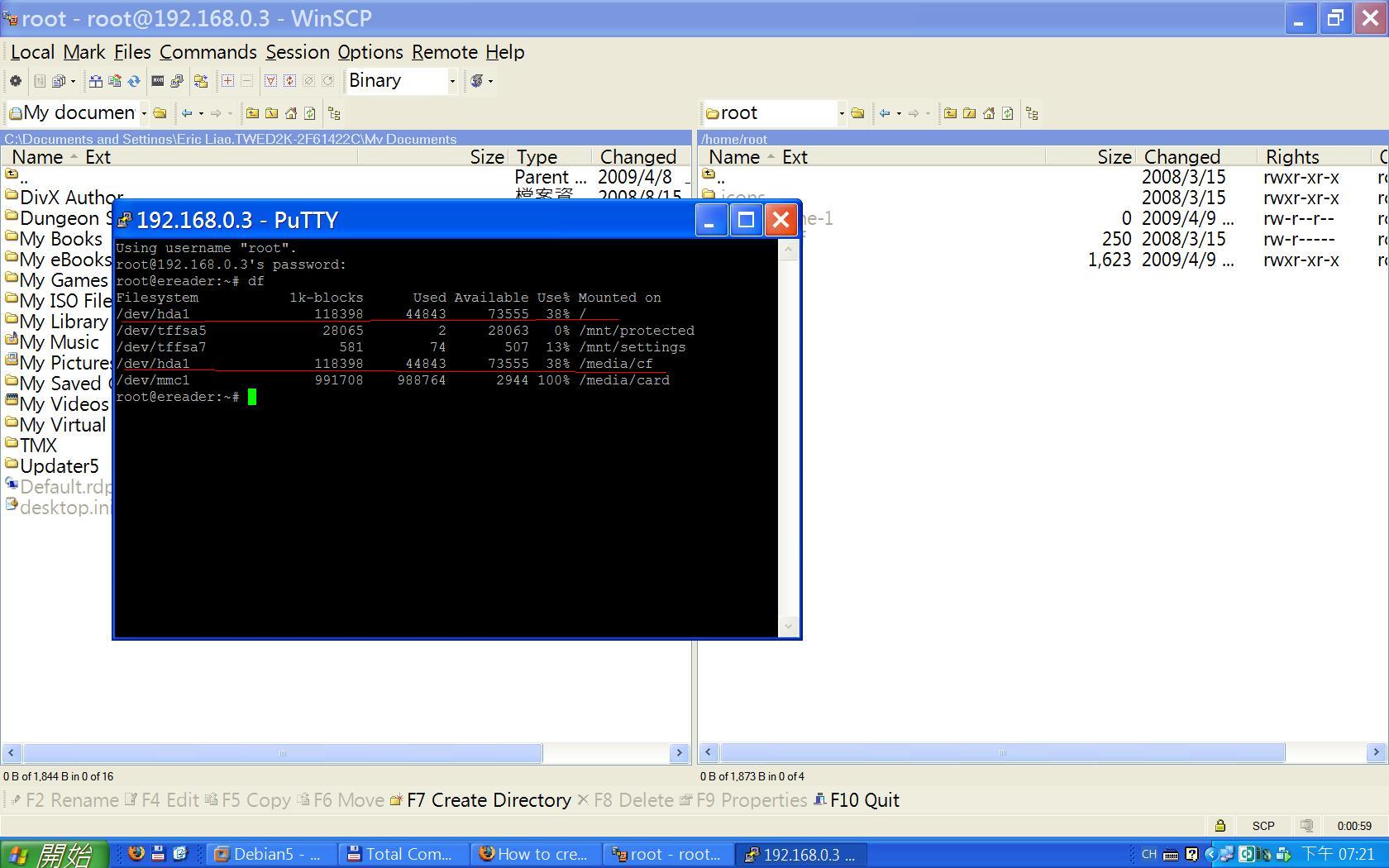Screen dimensions: 1389x868
Task: Expand the session globe dropdown arrow
Action: 490,81
